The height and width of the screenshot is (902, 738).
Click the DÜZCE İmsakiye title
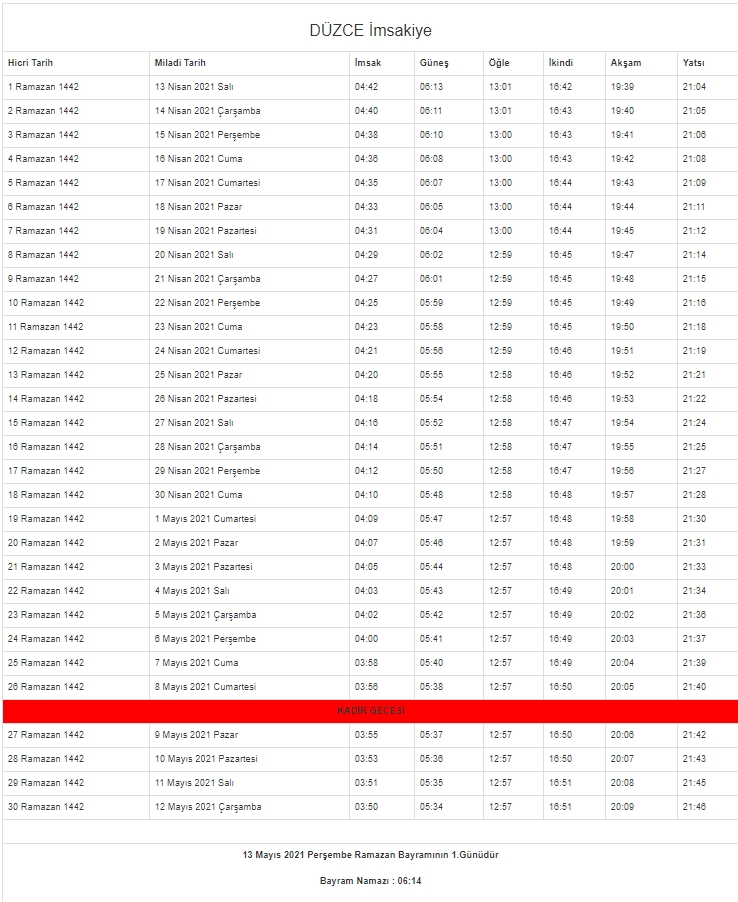[370, 31]
